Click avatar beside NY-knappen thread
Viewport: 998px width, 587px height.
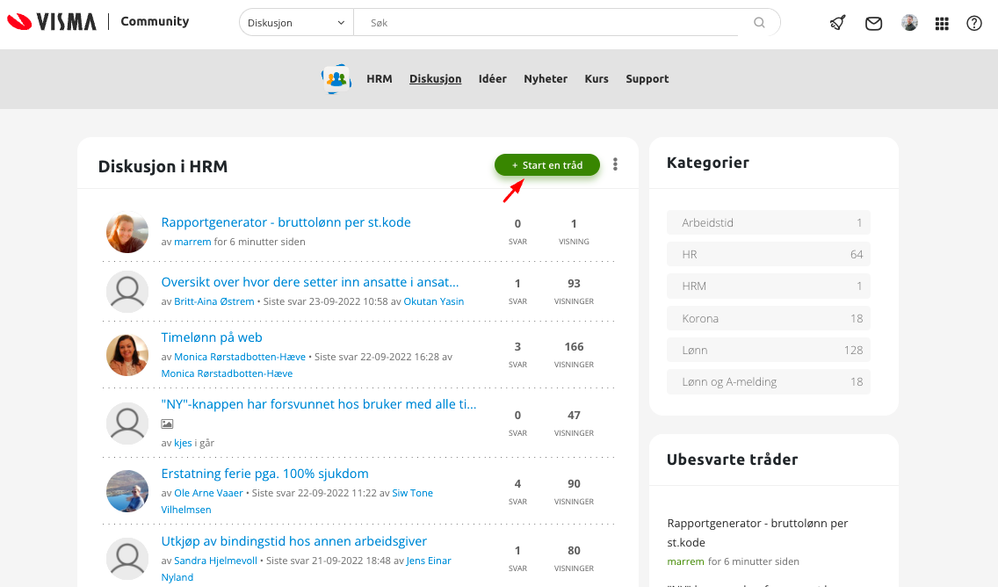pyautogui.click(x=127, y=423)
